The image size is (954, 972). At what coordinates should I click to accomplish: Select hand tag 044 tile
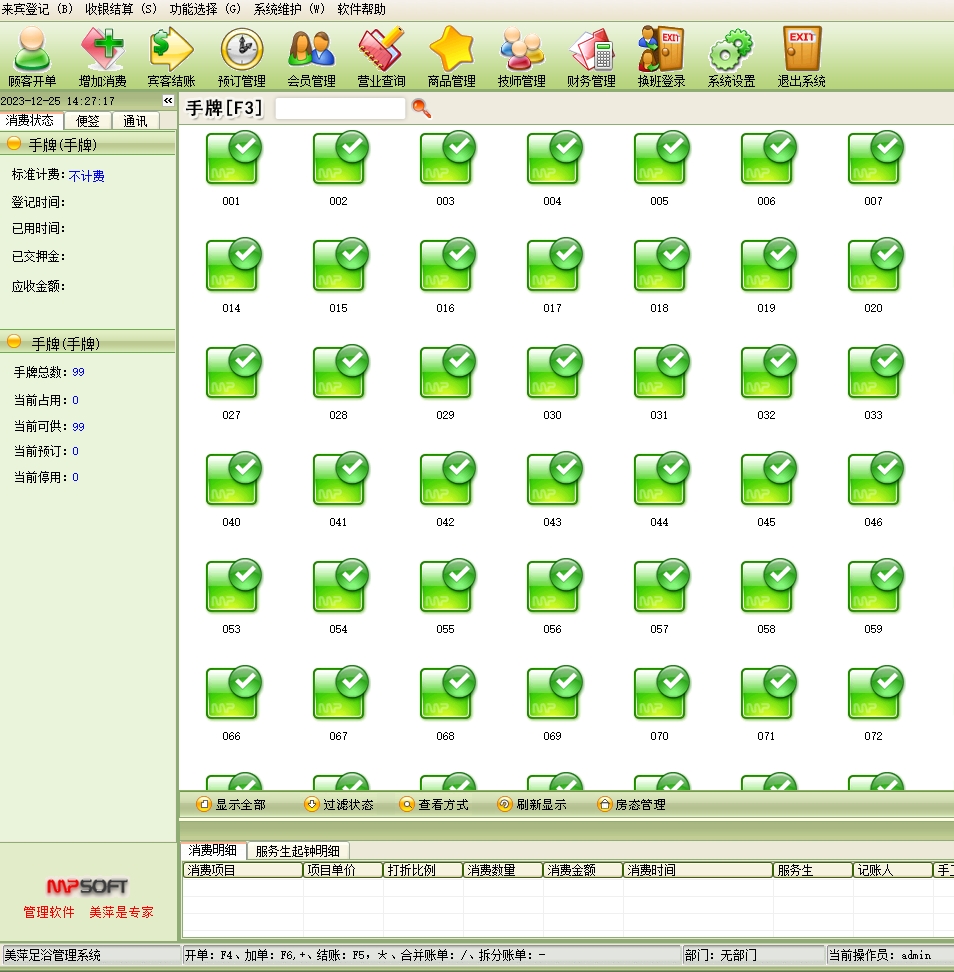659,485
